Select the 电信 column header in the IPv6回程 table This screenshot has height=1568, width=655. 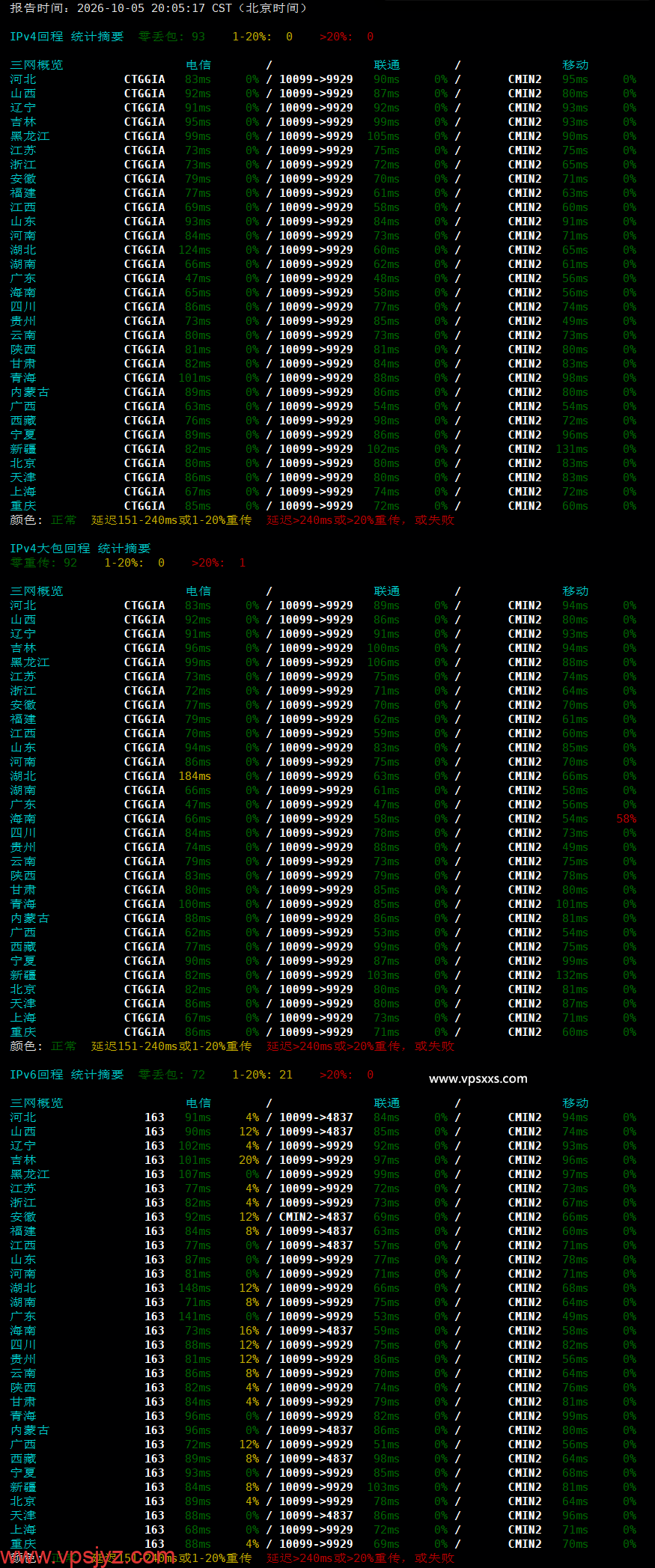pyautogui.click(x=198, y=1103)
